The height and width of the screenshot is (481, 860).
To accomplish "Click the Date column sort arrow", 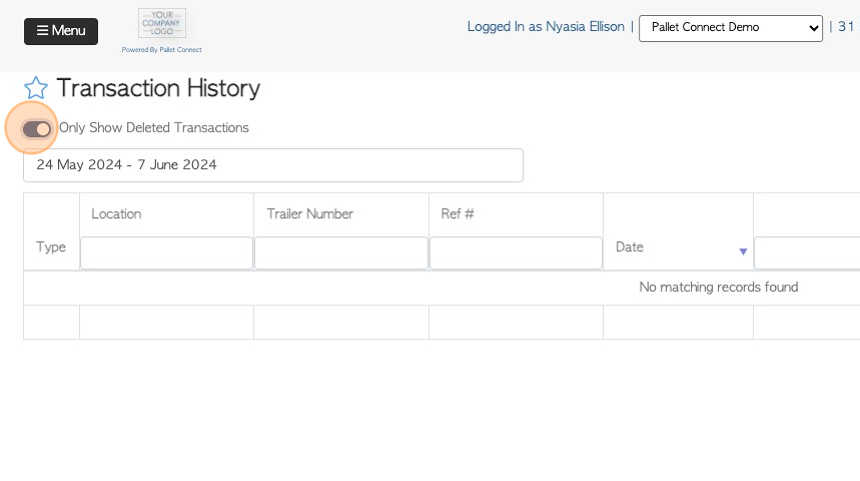I will (743, 252).
